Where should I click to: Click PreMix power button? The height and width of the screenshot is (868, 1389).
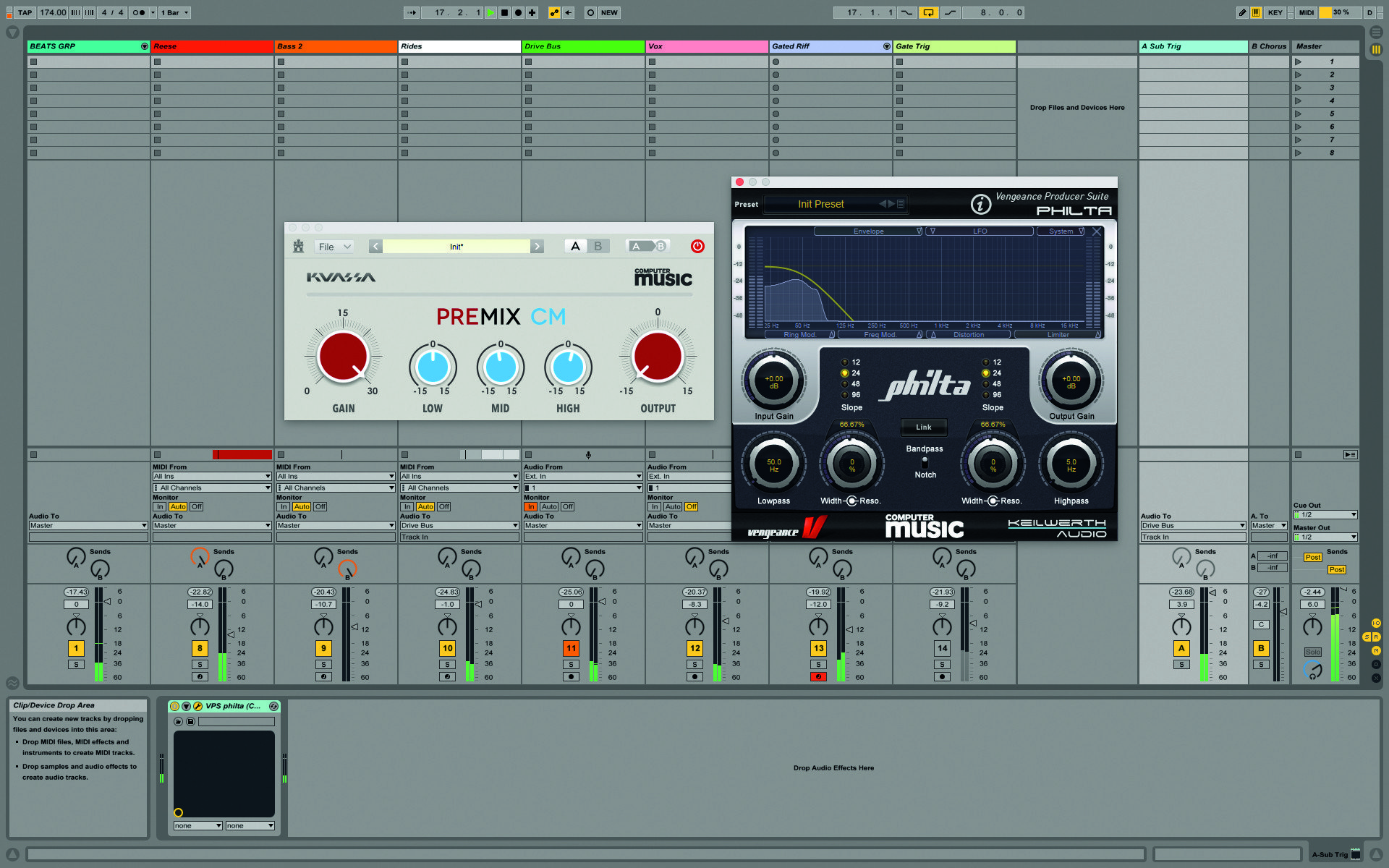pyautogui.click(x=697, y=246)
